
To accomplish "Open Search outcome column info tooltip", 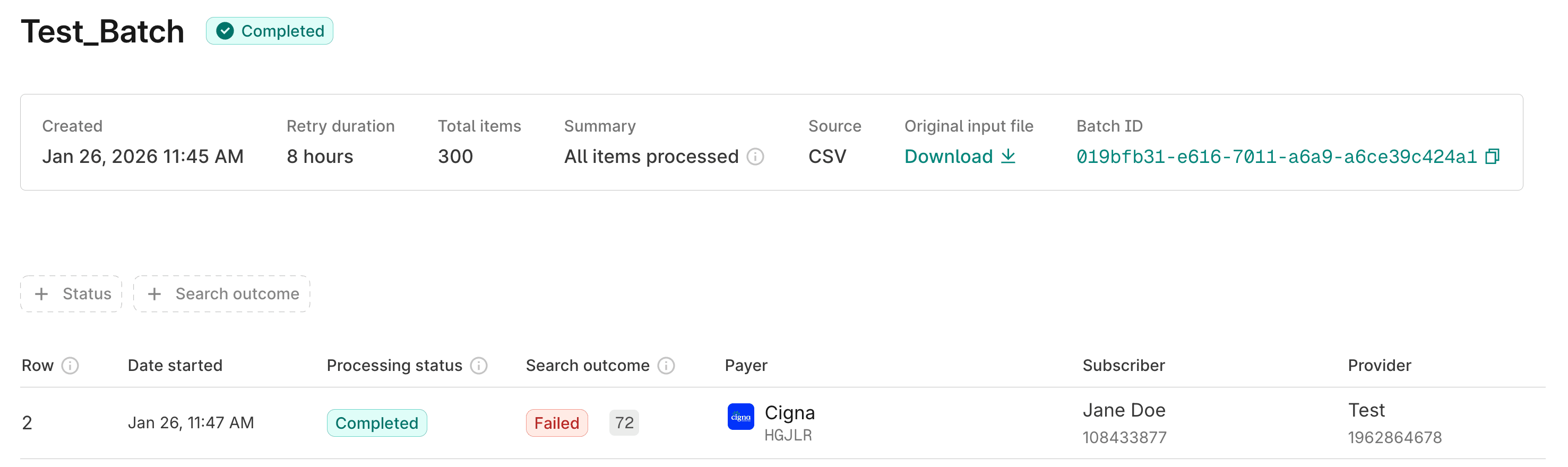I will [668, 365].
